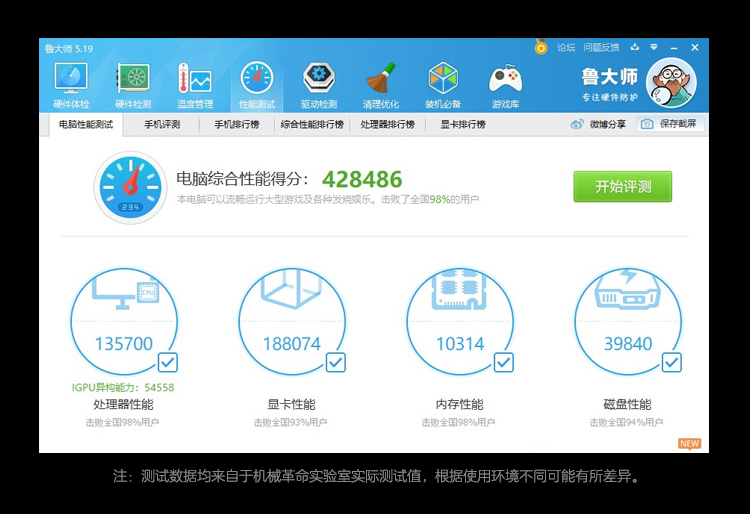
Task: Click the 鲁大师 5.19 window title
Action: click(x=69, y=49)
